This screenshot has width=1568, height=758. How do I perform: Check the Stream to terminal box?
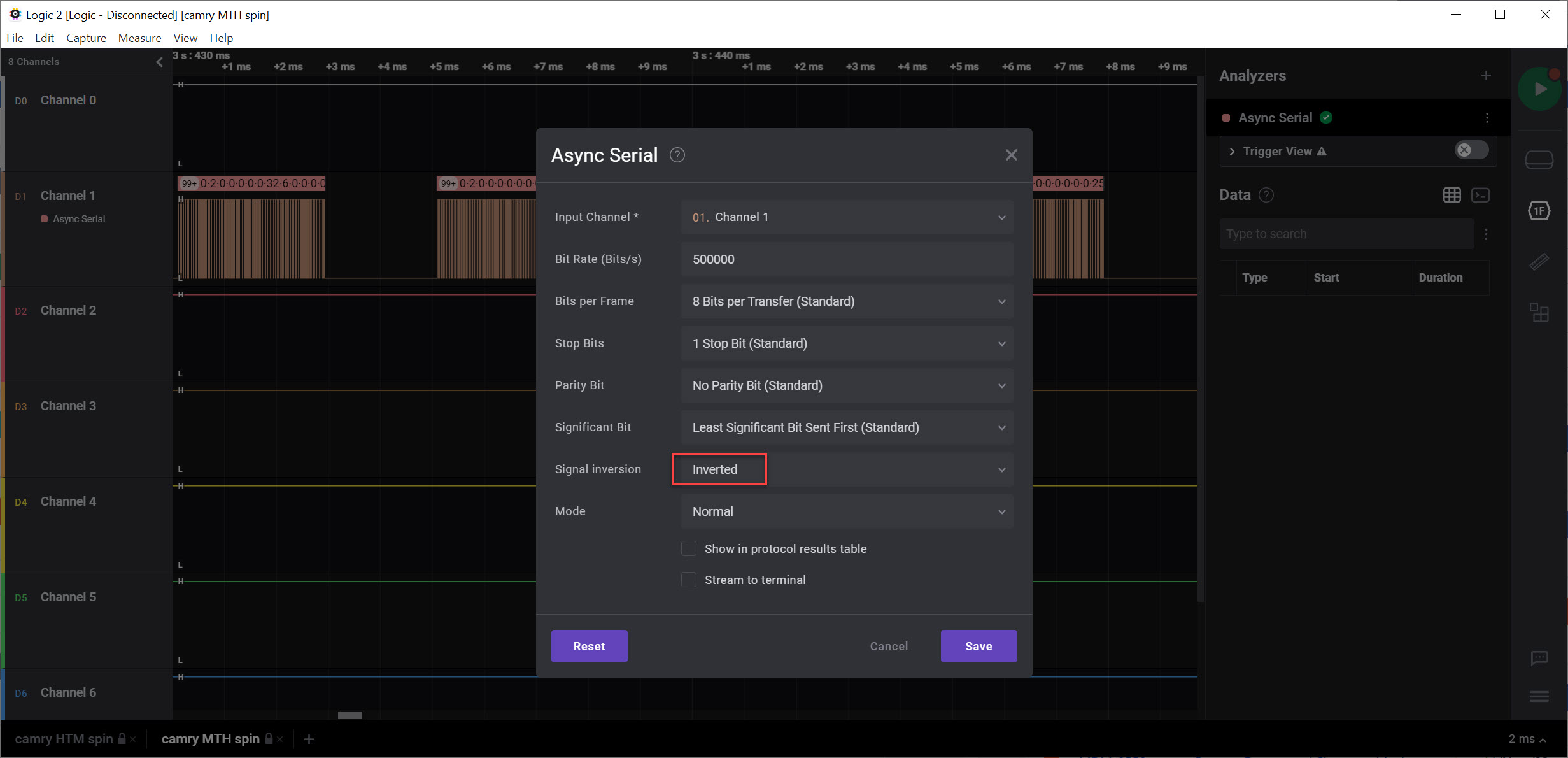click(x=689, y=580)
